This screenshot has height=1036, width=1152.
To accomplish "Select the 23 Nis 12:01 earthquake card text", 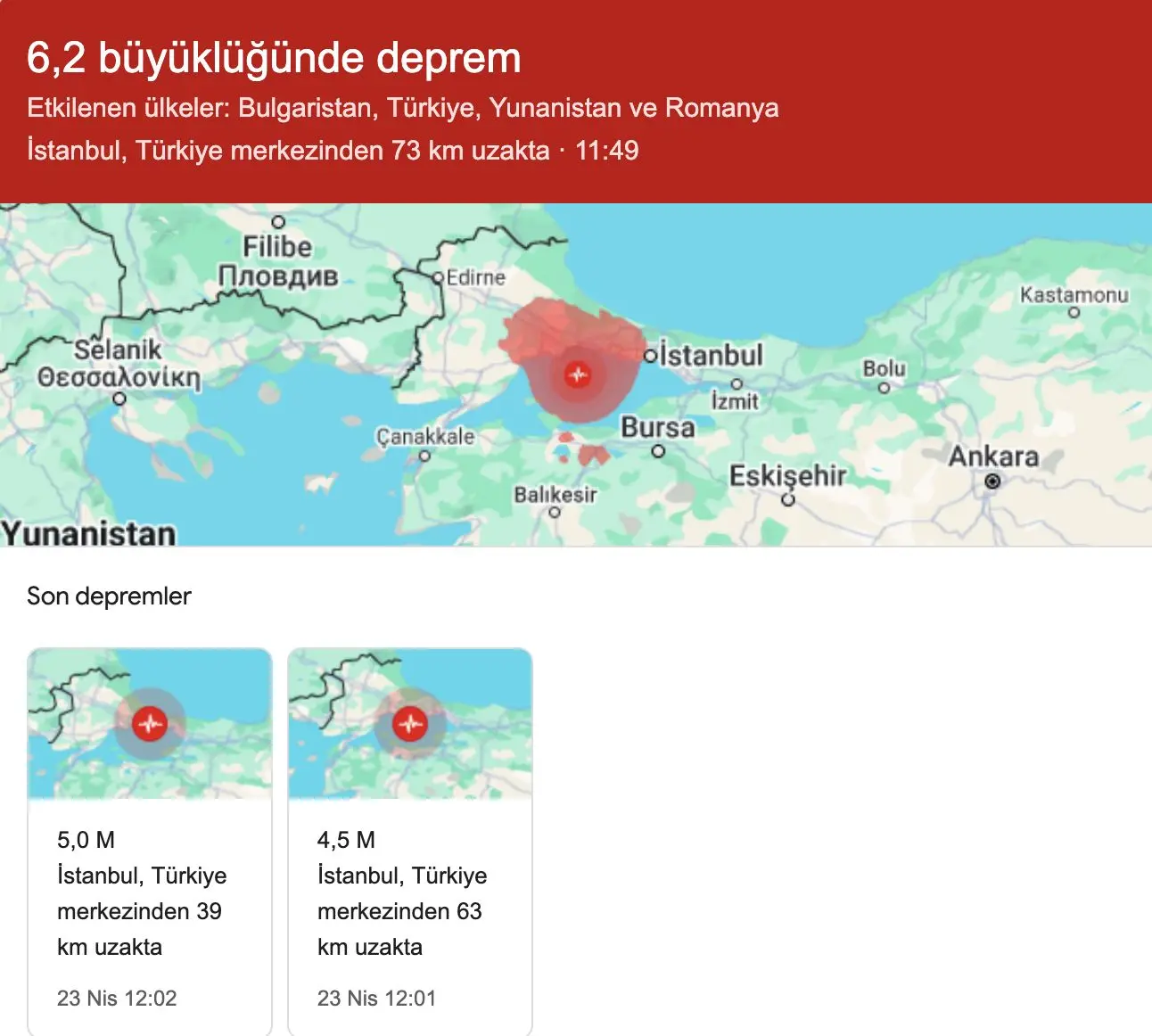I will pyautogui.click(x=376, y=998).
